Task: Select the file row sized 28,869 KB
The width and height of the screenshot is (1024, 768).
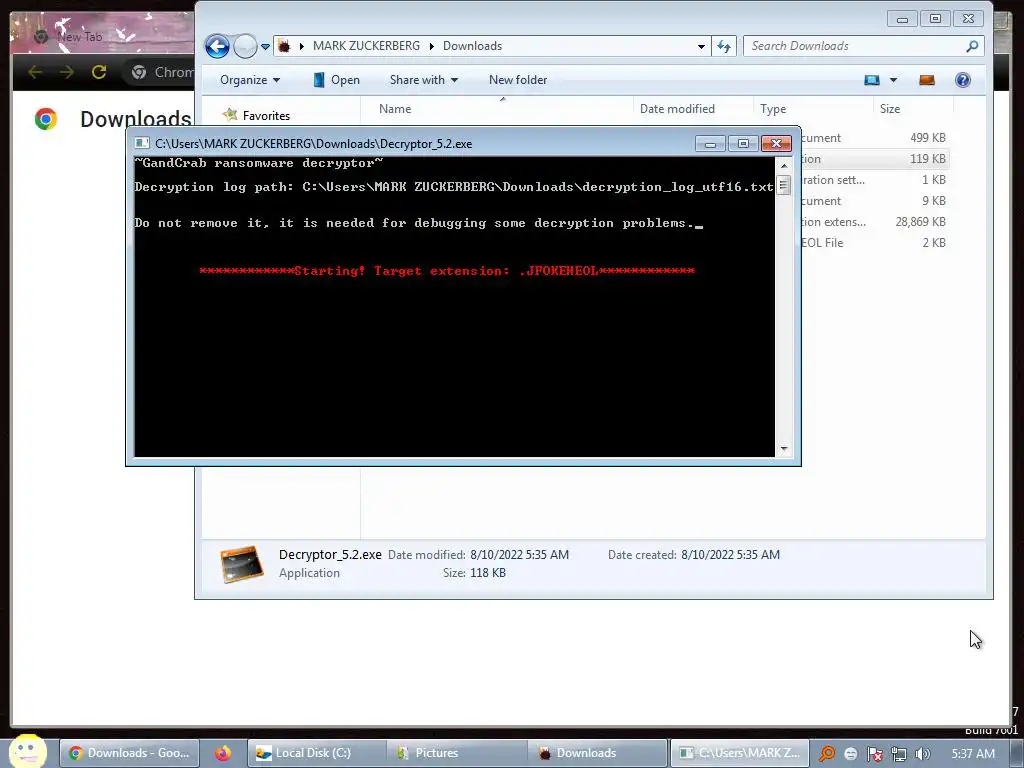Action: coord(874,221)
